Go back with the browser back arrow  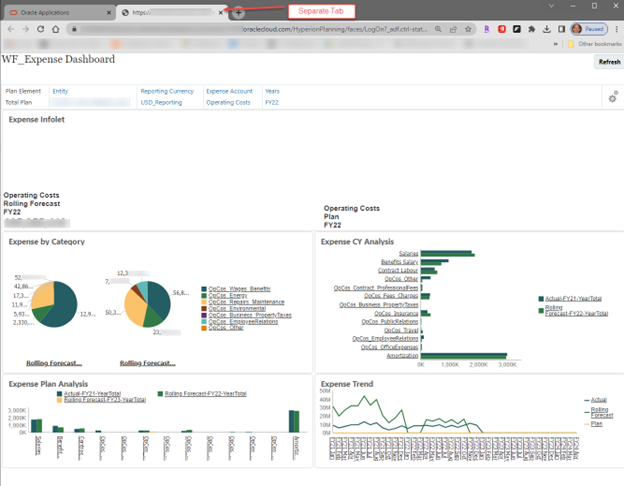point(11,29)
